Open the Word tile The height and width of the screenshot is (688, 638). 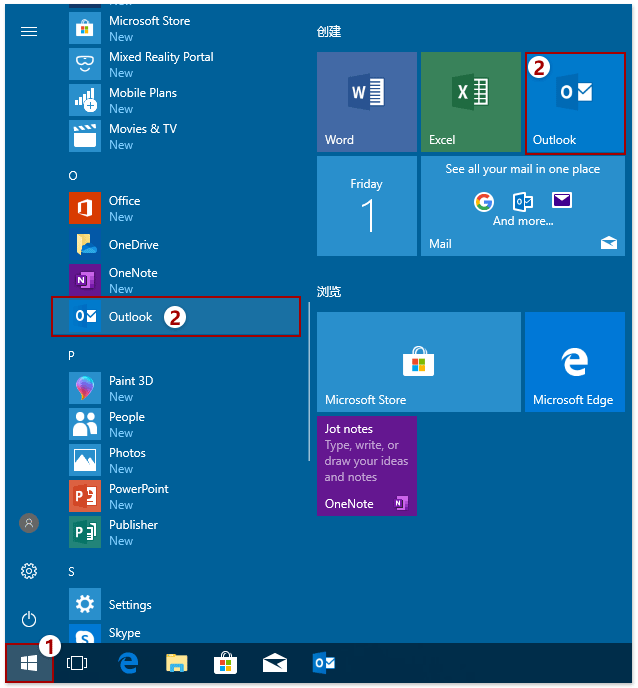tap(366, 102)
